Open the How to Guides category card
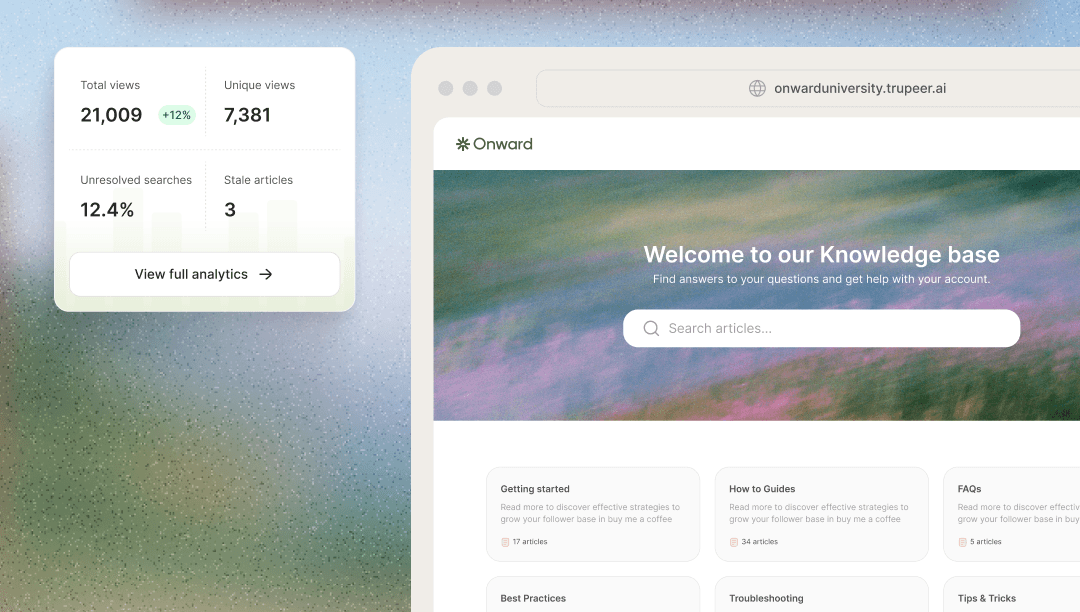 tap(821, 514)
